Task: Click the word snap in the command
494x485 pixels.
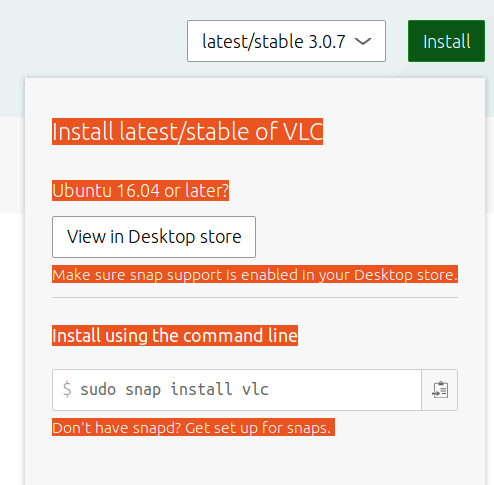Action: (x=143, y=390)
